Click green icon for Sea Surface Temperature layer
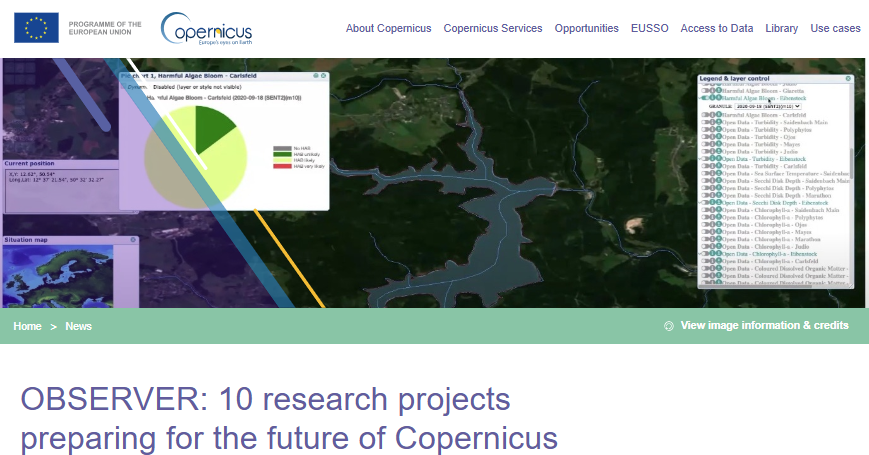The height and width of the screenshot is (455, 869). pyautogui.click(x=719, y=173)
